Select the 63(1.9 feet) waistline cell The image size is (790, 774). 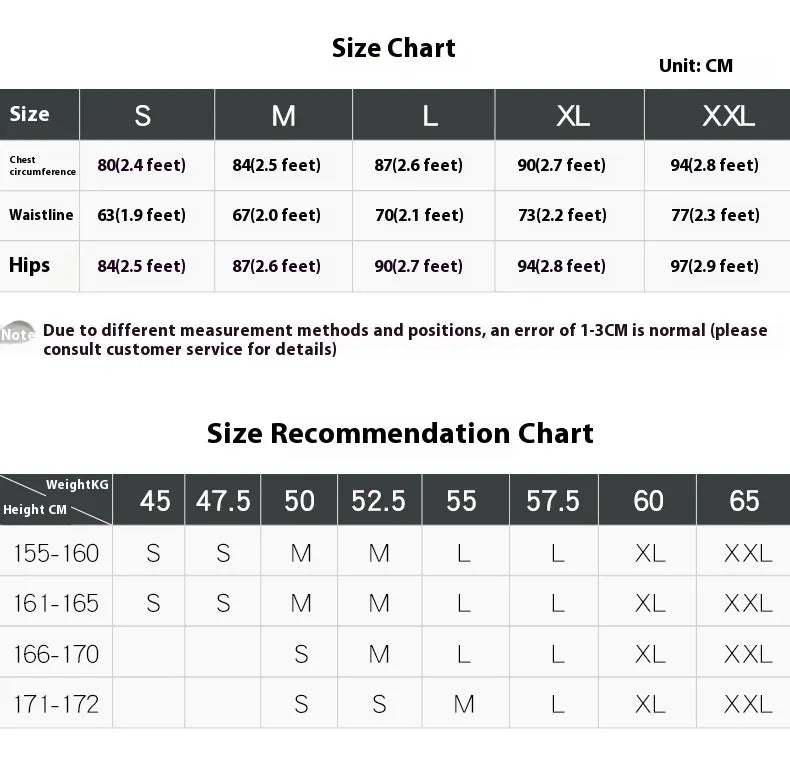(x=142, y=215)
